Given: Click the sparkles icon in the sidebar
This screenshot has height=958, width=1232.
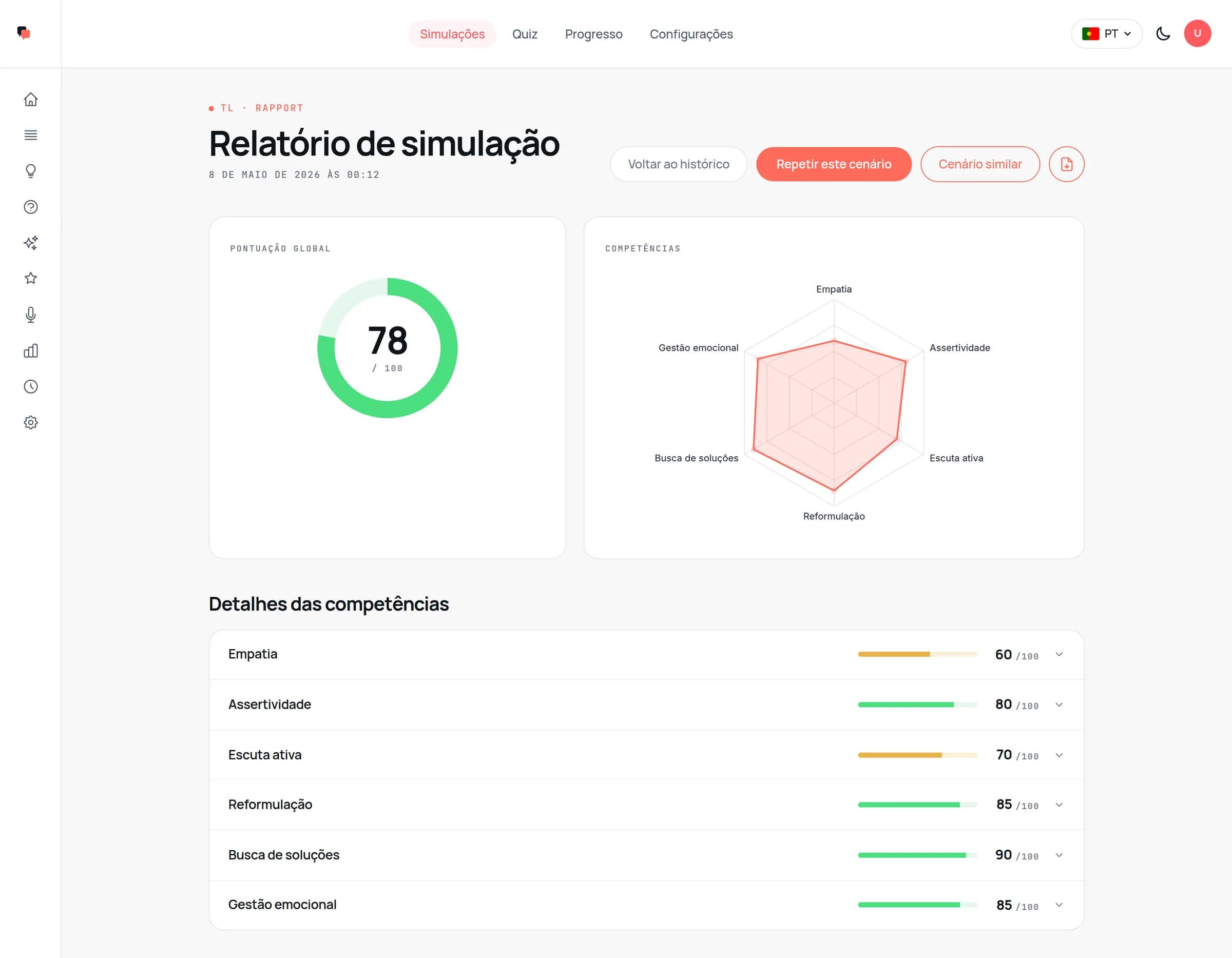Looking at the screenshot, I should 30,243.
